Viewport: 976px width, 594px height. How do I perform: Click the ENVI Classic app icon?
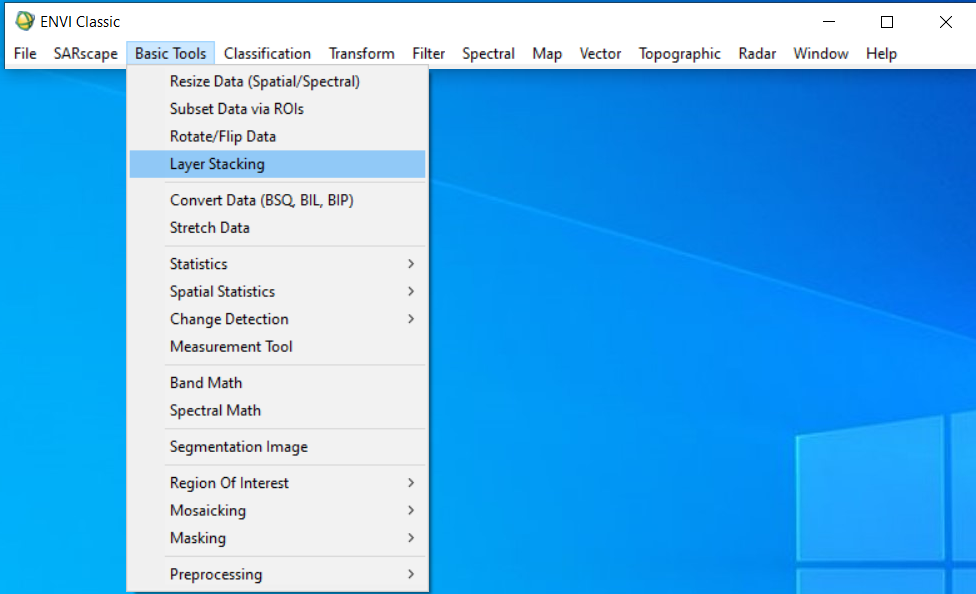pos(24,21)
